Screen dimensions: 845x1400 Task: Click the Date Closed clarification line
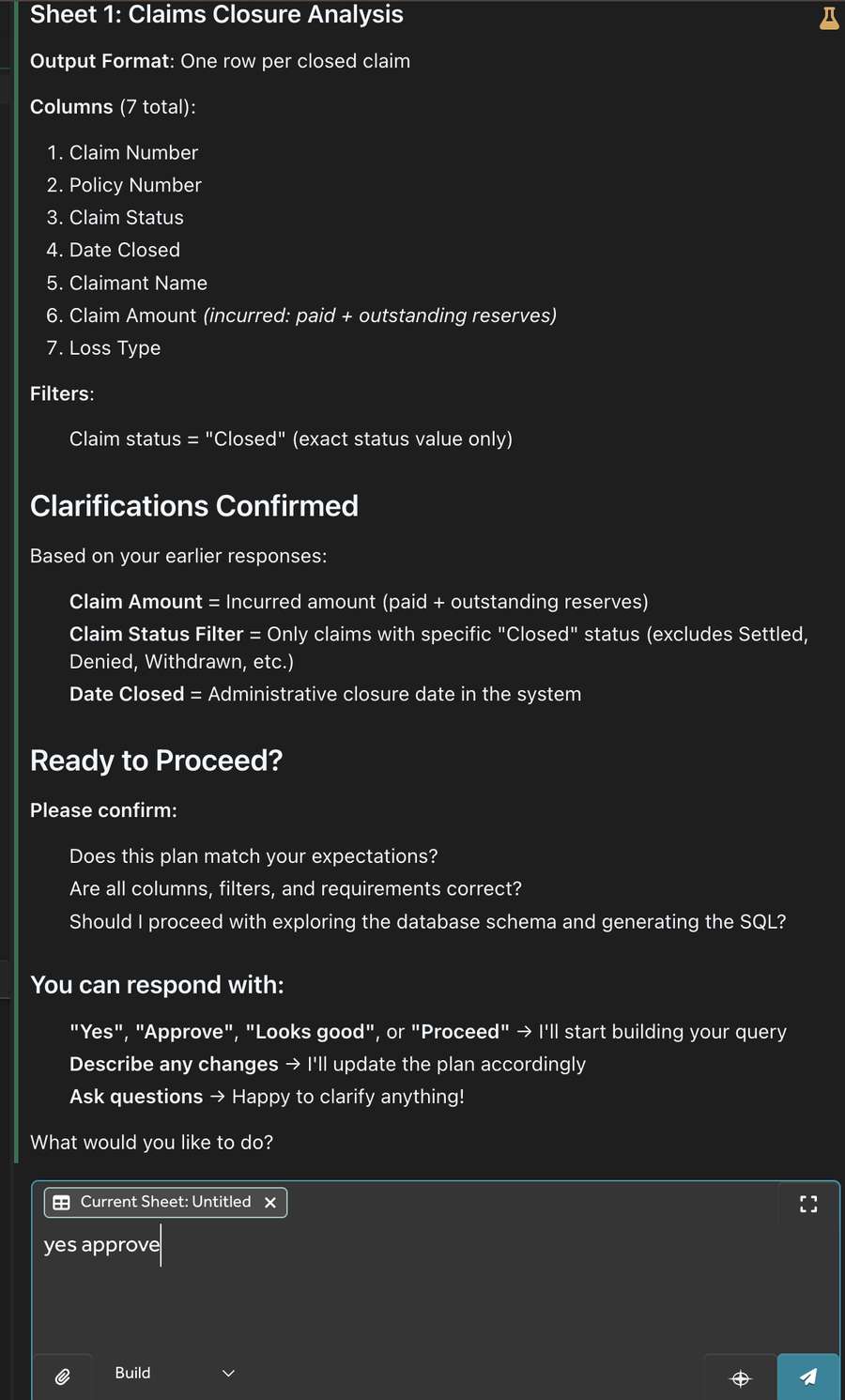pyautogui.click(x=325, y=694)
